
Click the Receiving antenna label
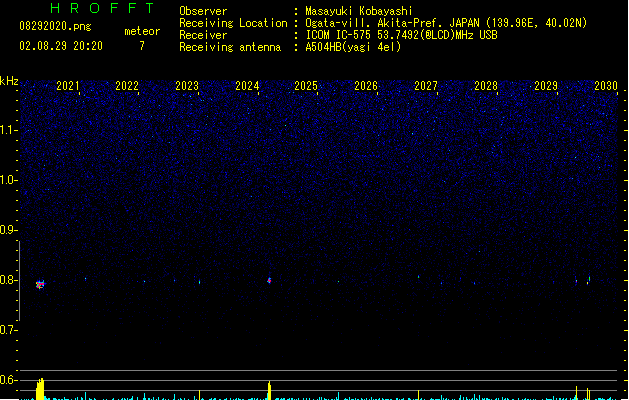click(230, 47)
